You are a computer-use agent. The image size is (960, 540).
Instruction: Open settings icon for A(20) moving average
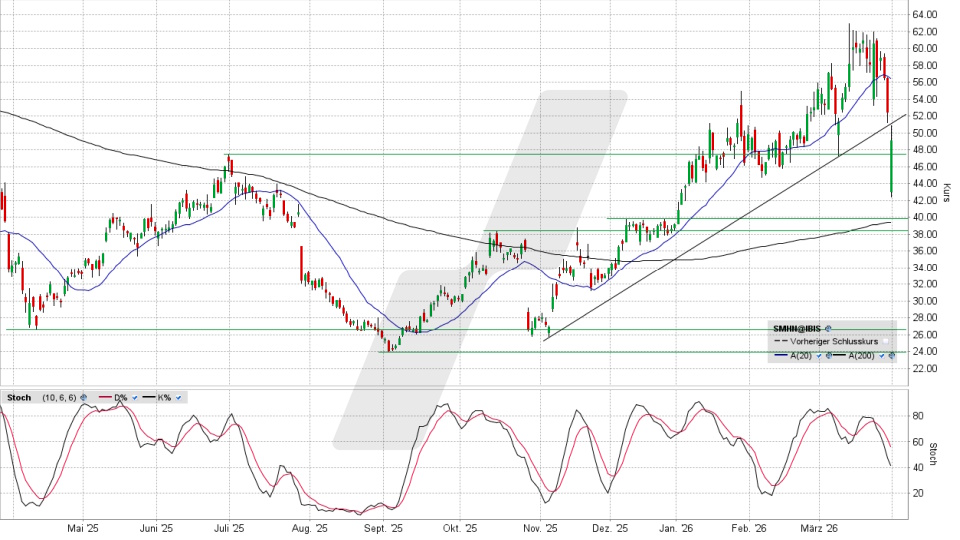tap(827, 356)
